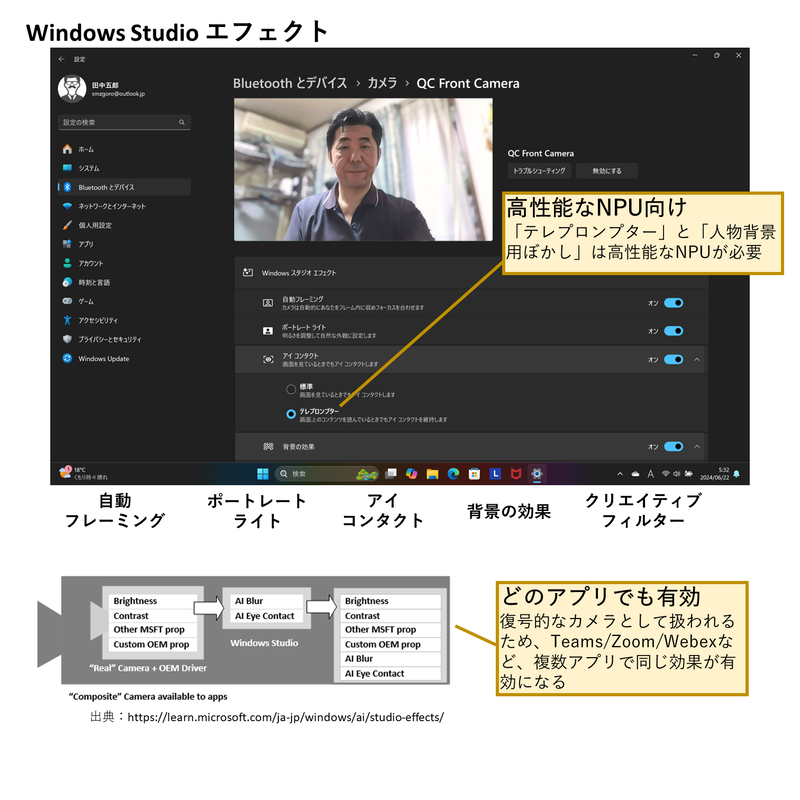Expand the 背景の効果 section options
The image size is (800, 800).
point(696,446)
